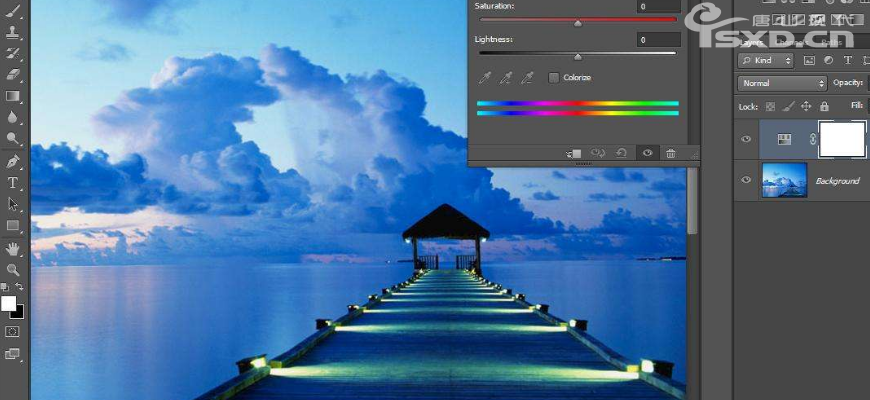
Task: Click the trash icon in Properties panel
Action: coord(671,153)
